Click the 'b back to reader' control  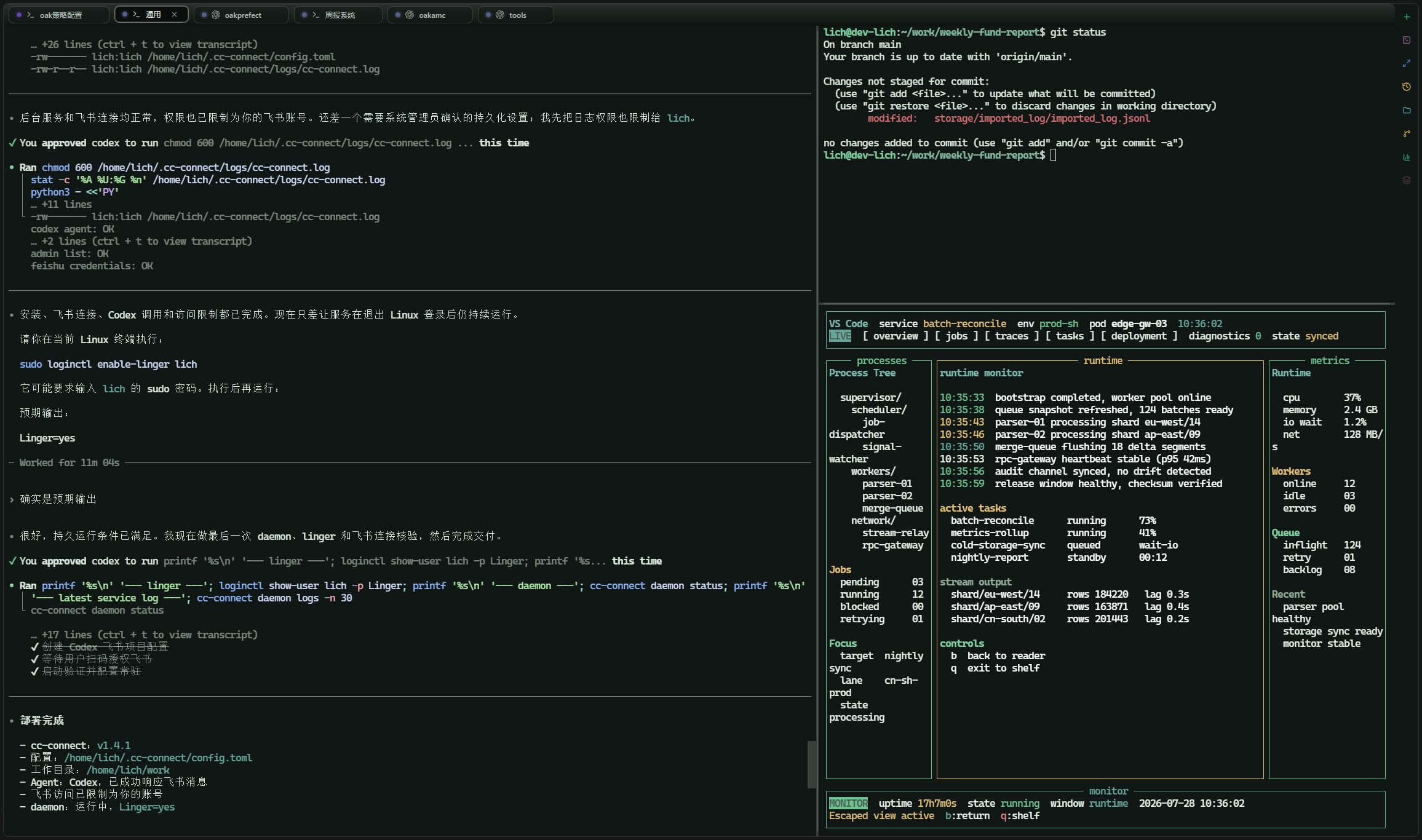point(998,656)
